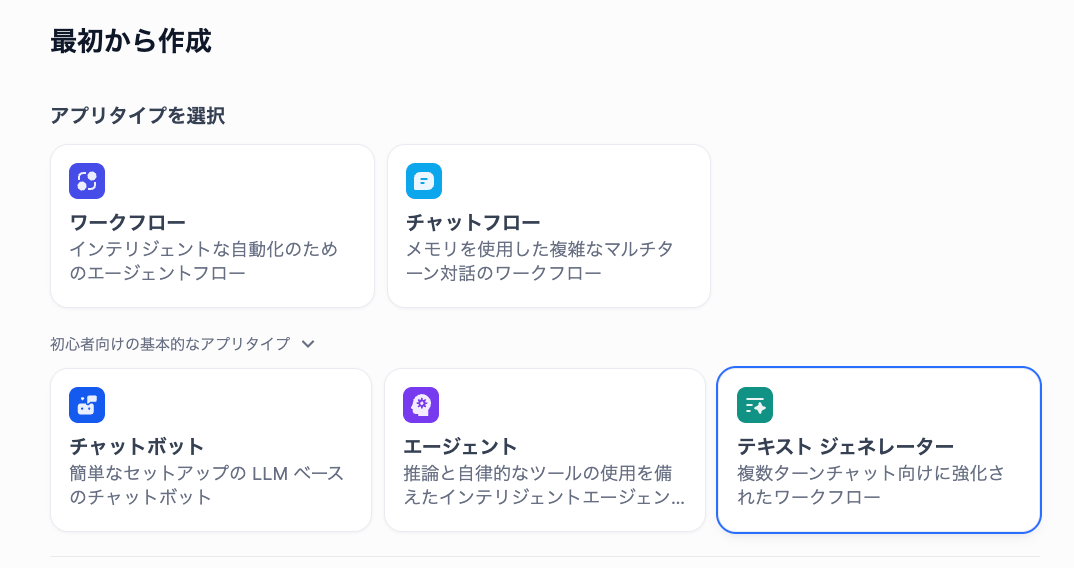This screenshot has height=568, width=1074.
Task: Click the 最初から作成 heading
Action: click(x=131, y=41)
